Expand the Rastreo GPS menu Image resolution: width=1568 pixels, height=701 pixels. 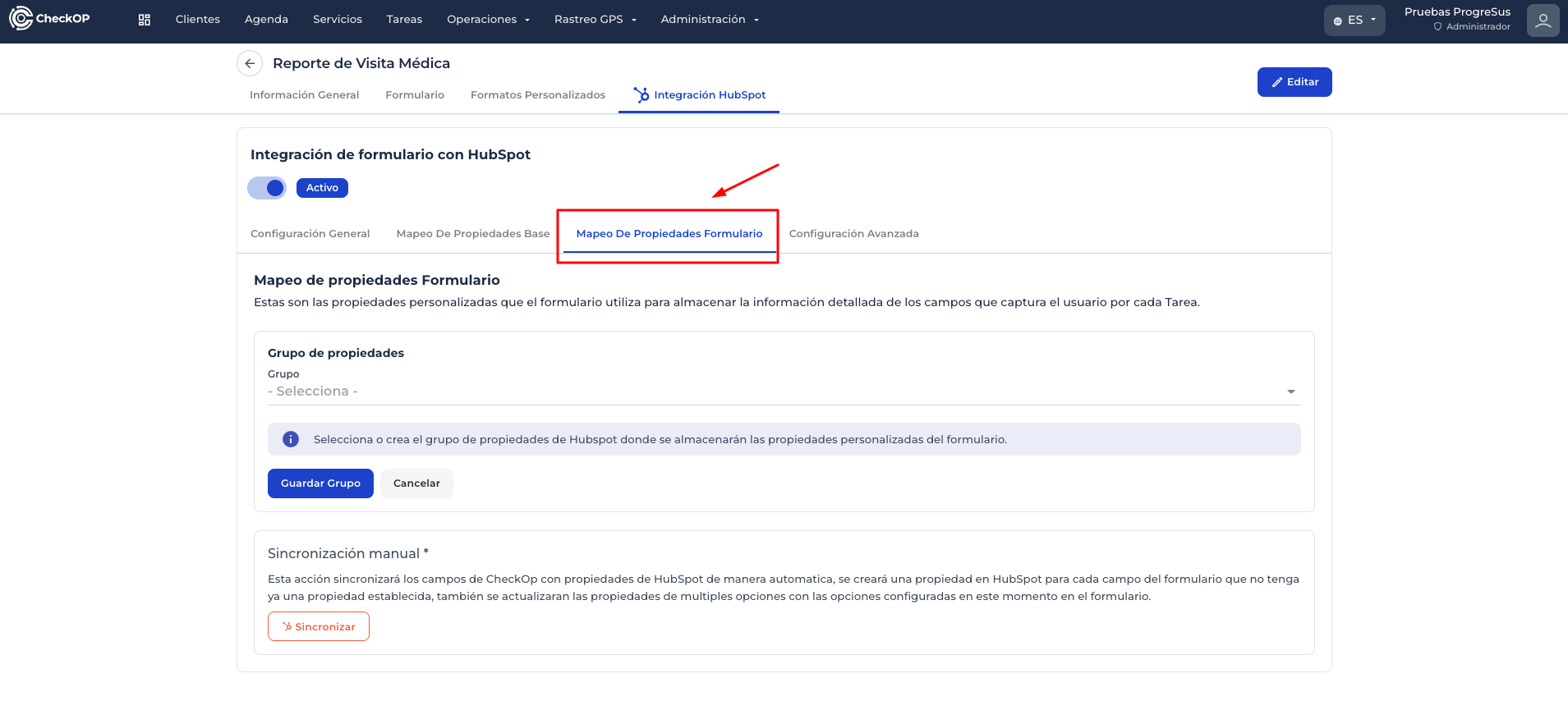tap(595, 20)
